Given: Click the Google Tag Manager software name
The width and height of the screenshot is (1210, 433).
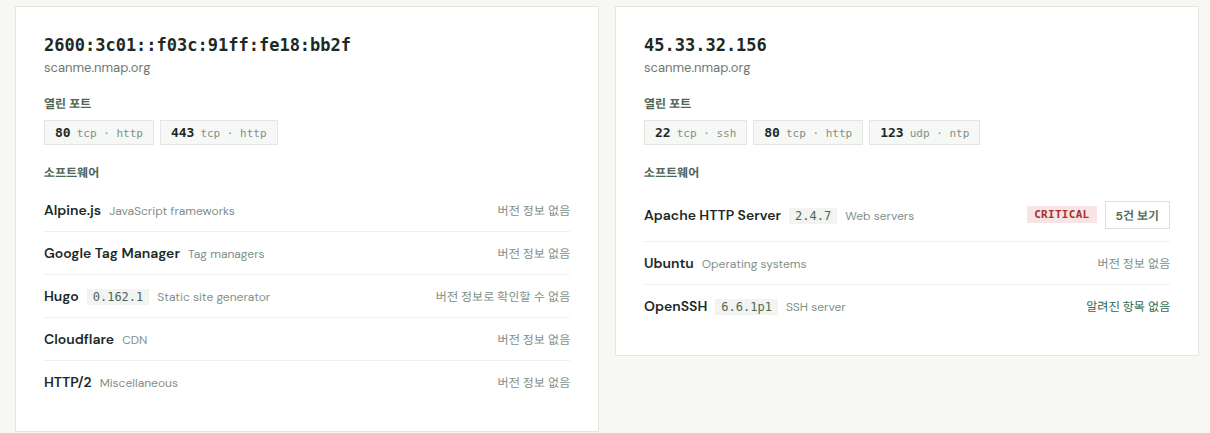Looking at the screenshot, I should 112,254.
